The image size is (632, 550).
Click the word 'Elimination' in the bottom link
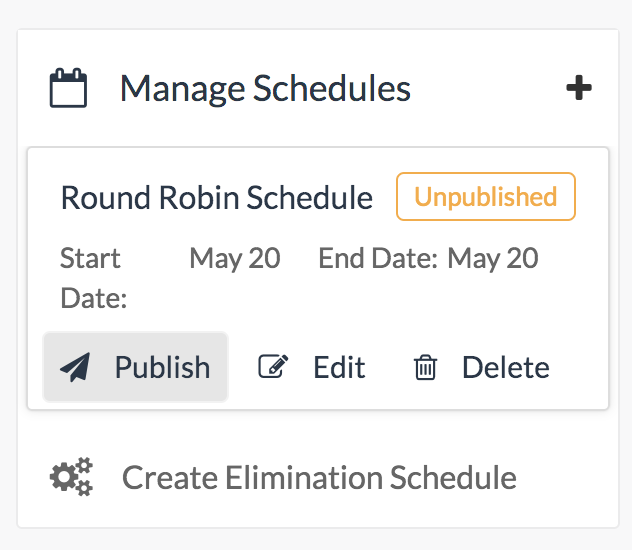click(286, 477)
